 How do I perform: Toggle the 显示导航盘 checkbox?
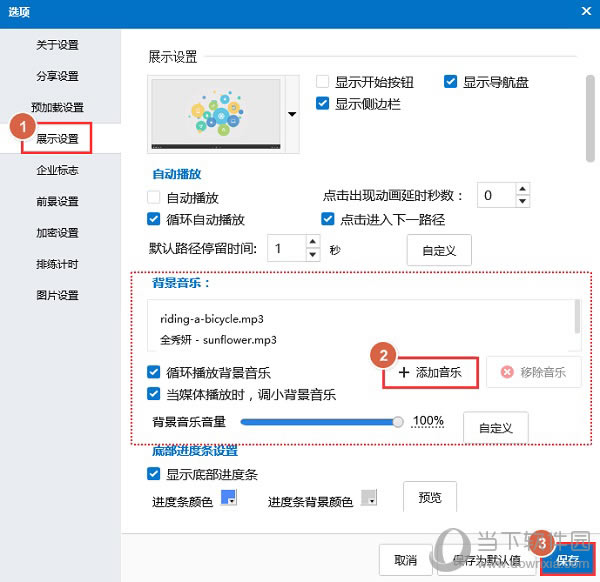point(451,82)
